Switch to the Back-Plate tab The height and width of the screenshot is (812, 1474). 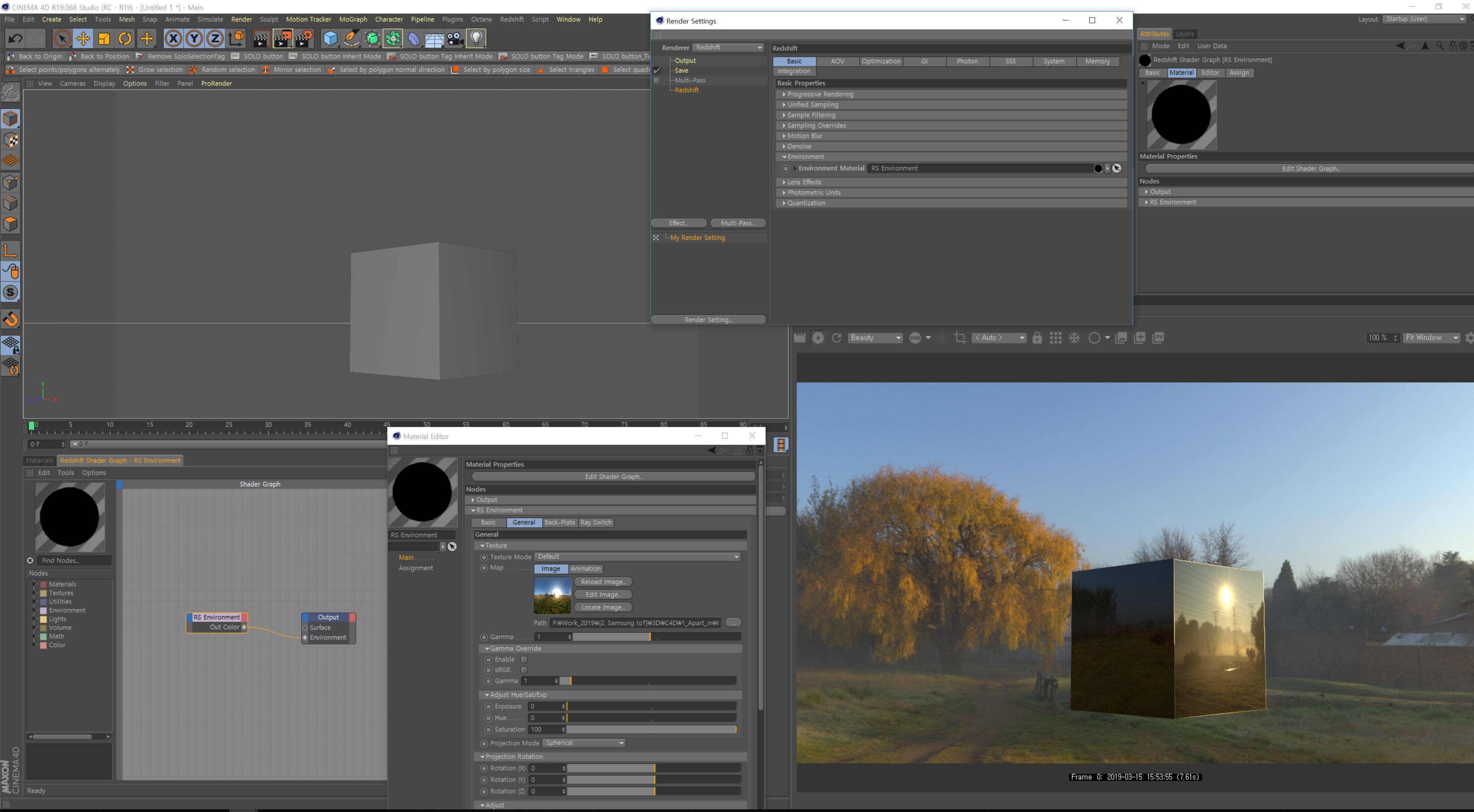point(559,523)
